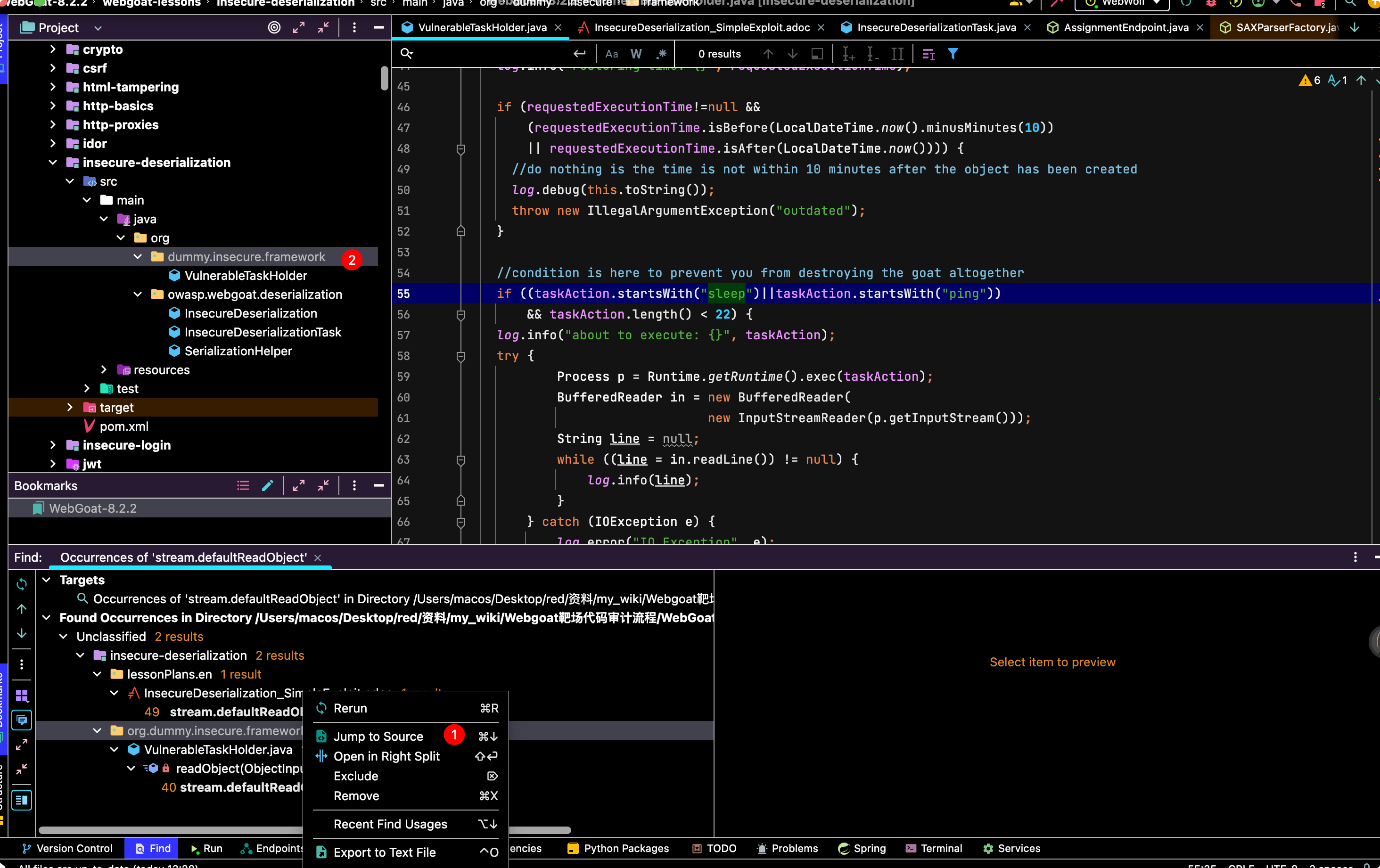Go to previous search occurrence arrow
Viewport: 1380px width, 868px height.
point(768,54)
